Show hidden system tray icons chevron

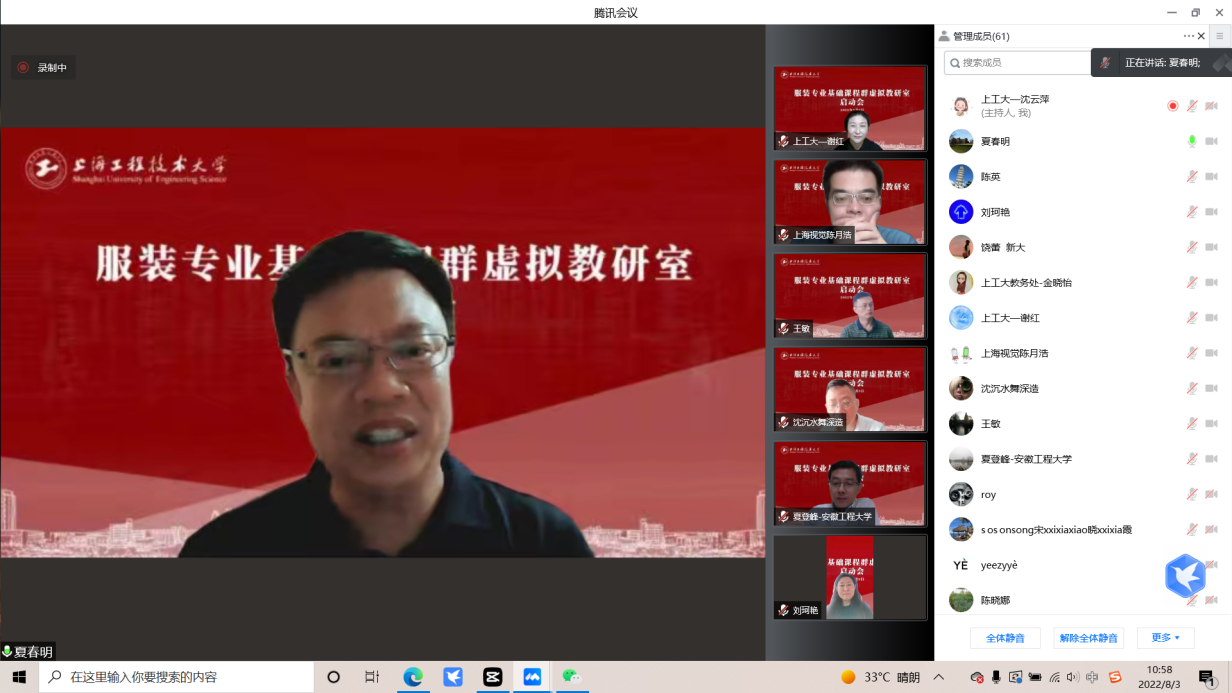[938, 677]
